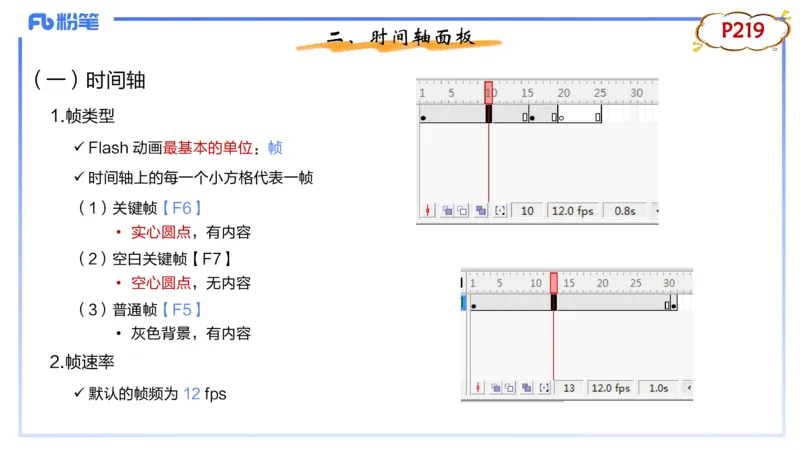The width and height of the screenshot is (800, 450).
Task: Select frame 1 keyframe dot in 0.8s timeline
Action: coord(423,118)
